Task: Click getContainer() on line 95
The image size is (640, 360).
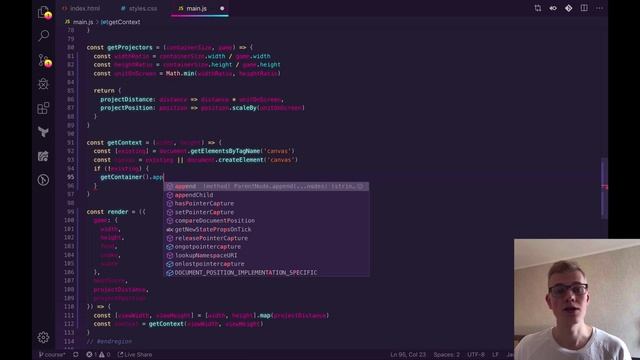Action: coord(125,177)
